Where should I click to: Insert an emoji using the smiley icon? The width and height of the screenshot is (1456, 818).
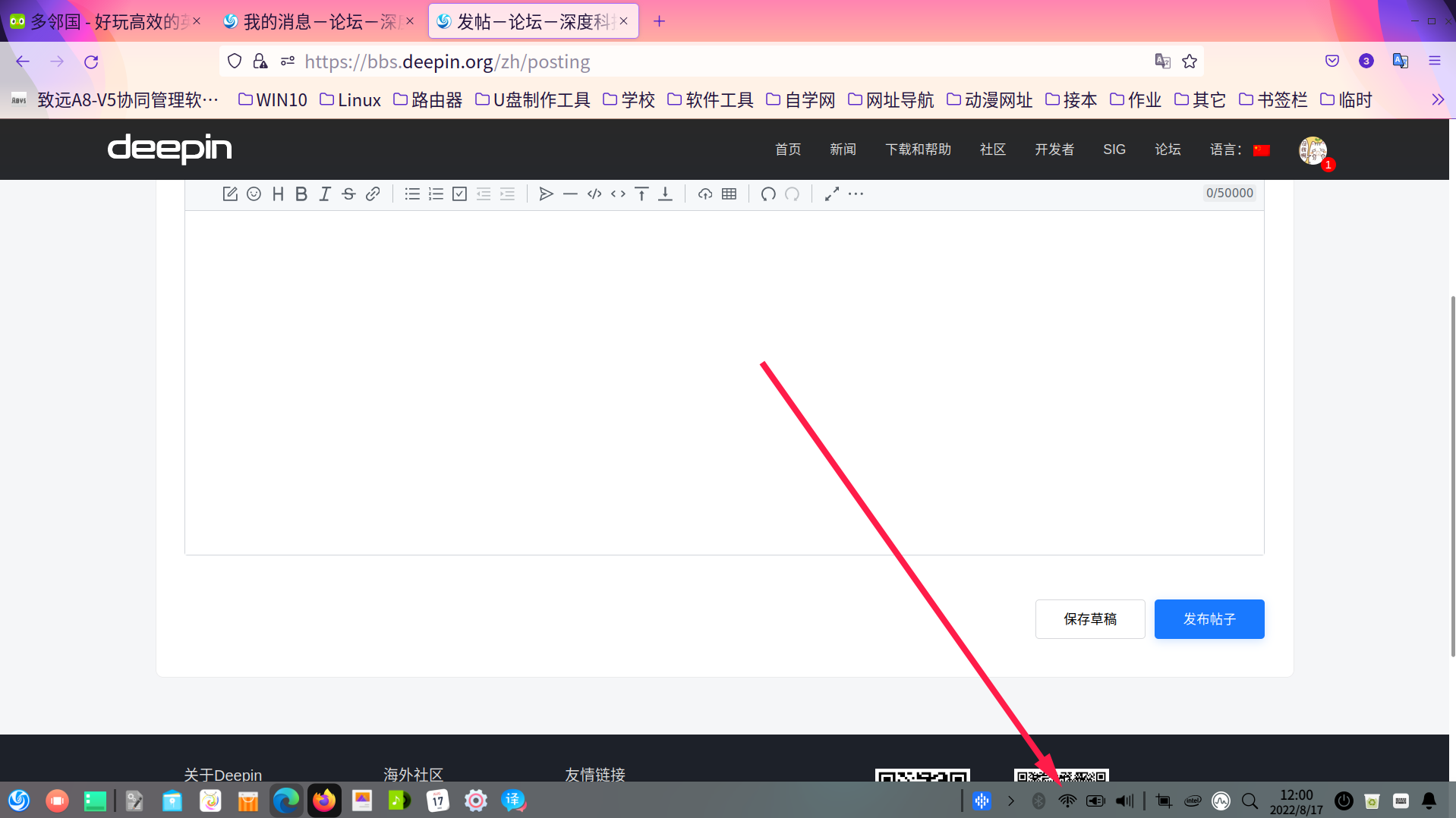(254, 194)
